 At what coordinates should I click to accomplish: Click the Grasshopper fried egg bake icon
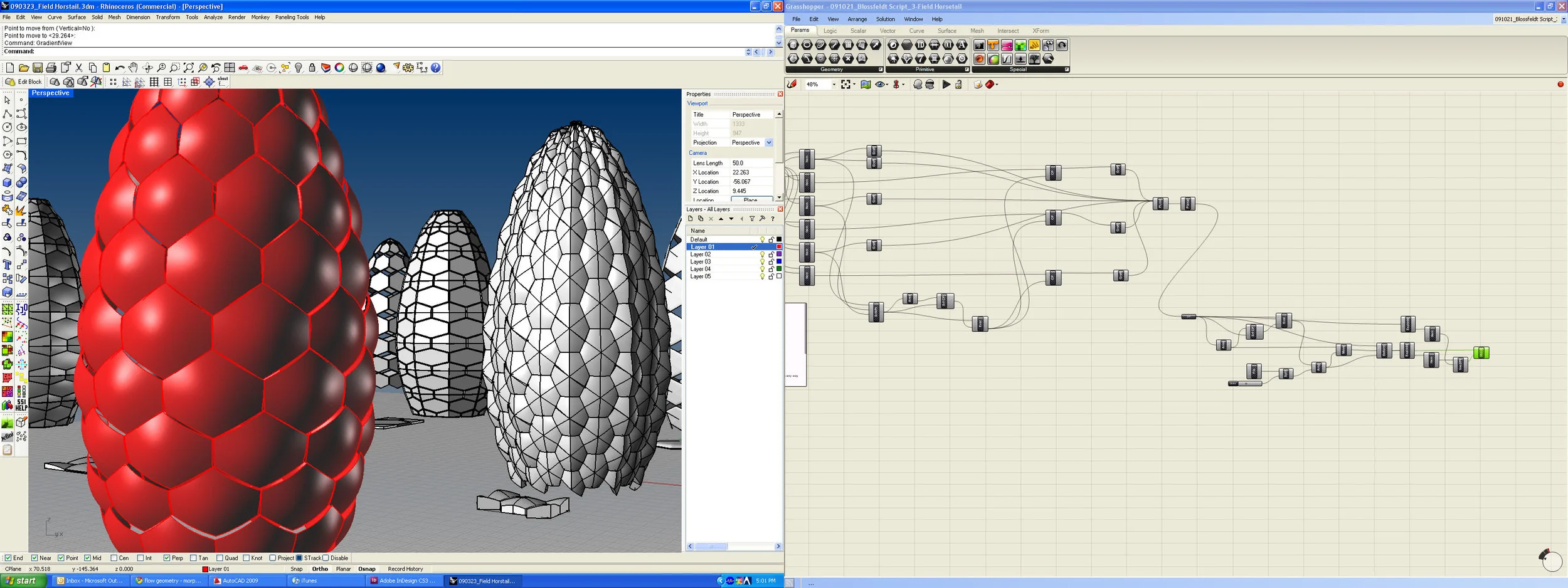pos(978,84)
